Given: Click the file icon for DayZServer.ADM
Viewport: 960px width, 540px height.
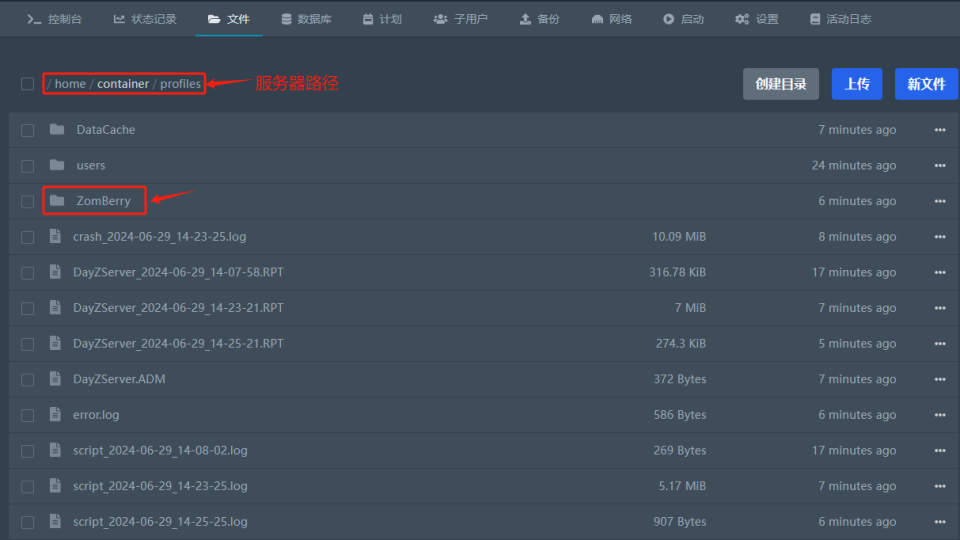Looking at the screenshot, I should 55,379.
